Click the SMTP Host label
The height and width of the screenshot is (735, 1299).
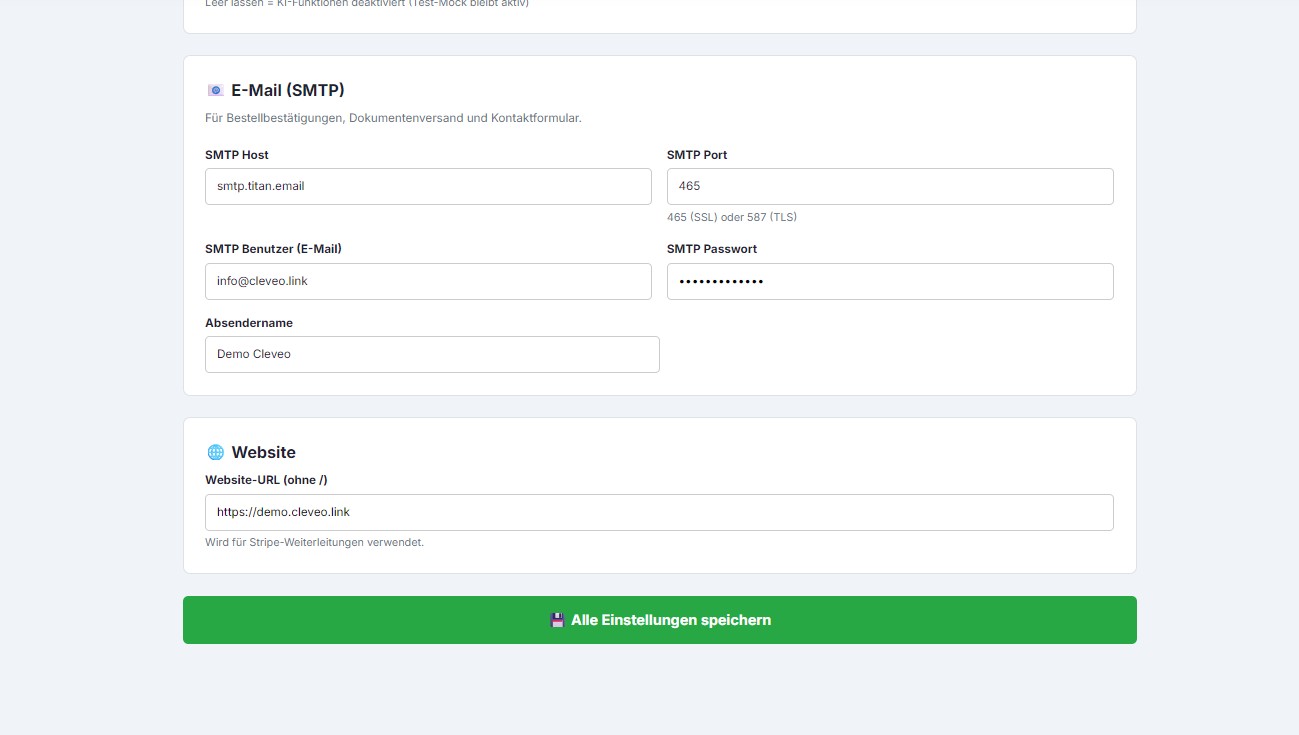click(237, 155)
